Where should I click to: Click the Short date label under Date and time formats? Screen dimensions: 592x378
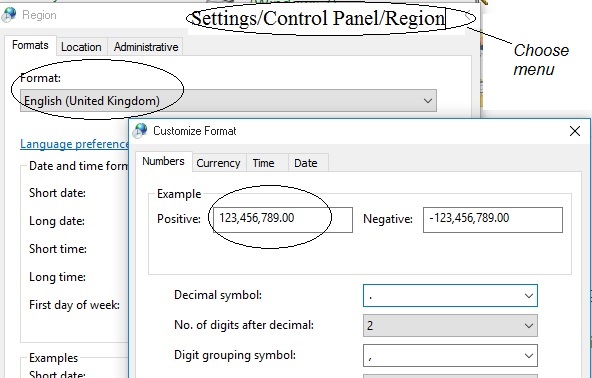click(57, 193)
